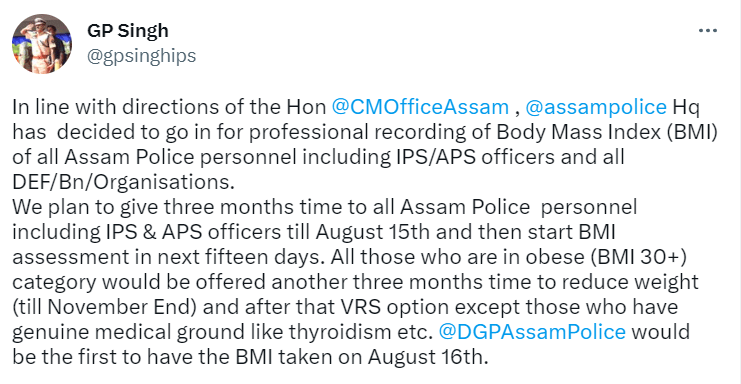
Task: Open the @CMOfficeAssam mention
Action: pyautogui.click(x=420, y=107)
